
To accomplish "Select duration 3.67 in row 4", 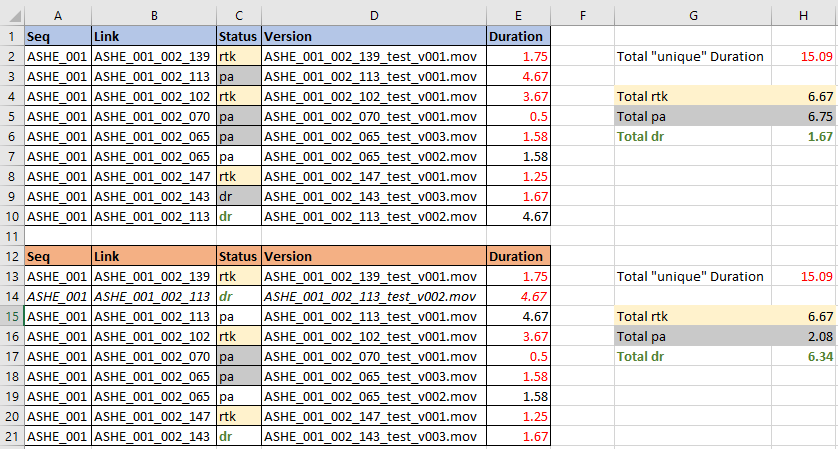I will [x=518, y=96].
